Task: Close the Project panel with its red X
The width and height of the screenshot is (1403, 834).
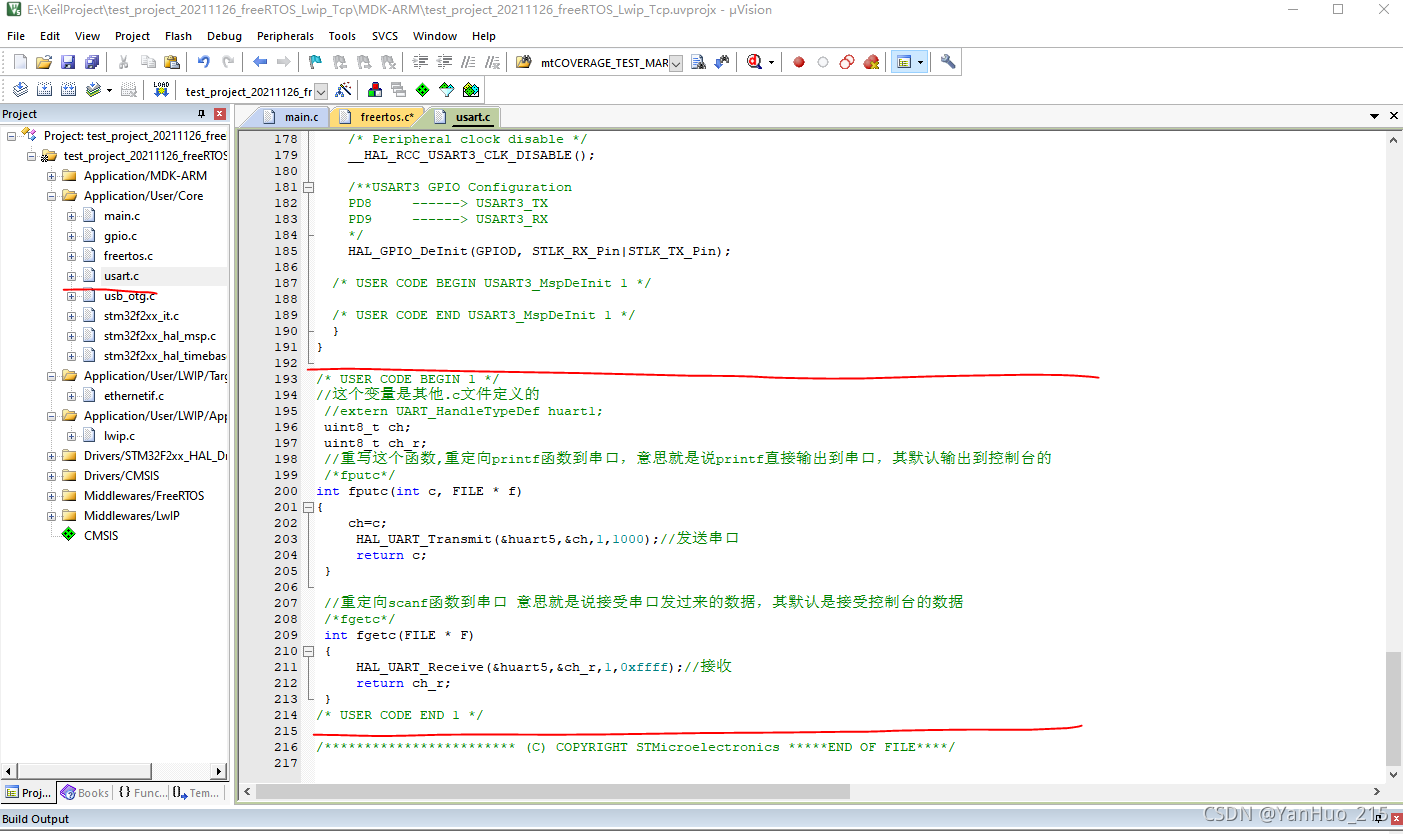Action: point(220,114)
